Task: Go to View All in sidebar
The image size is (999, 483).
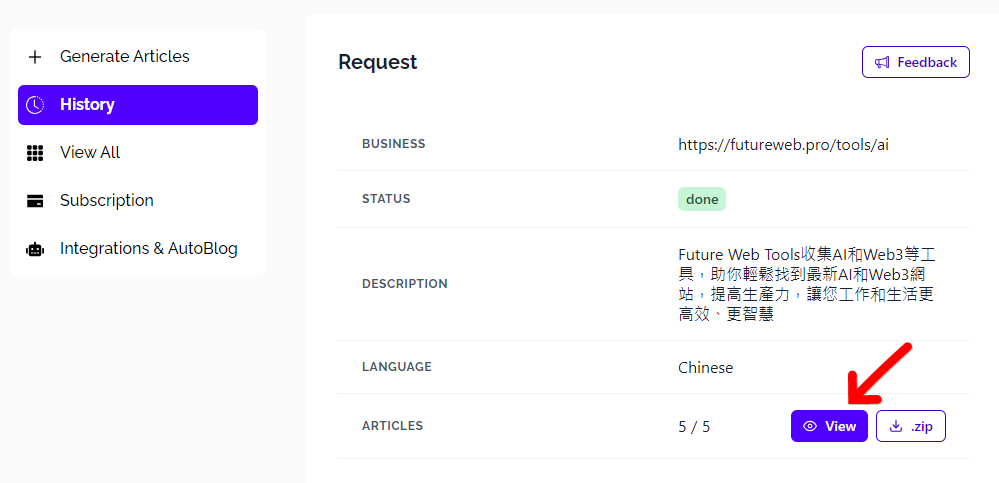Action: (90, 153)
